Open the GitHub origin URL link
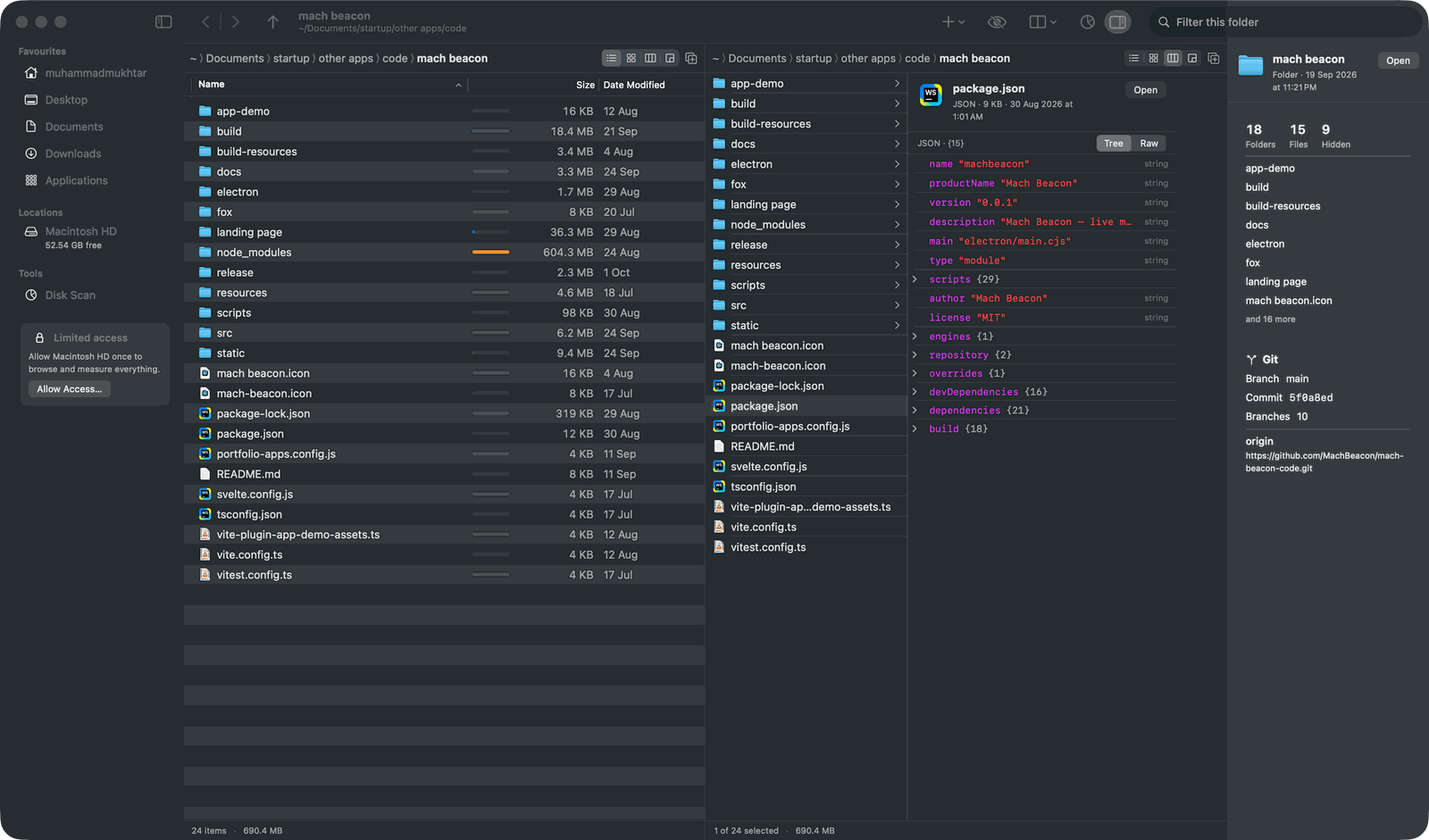1429x840 pixels. 1324,462
